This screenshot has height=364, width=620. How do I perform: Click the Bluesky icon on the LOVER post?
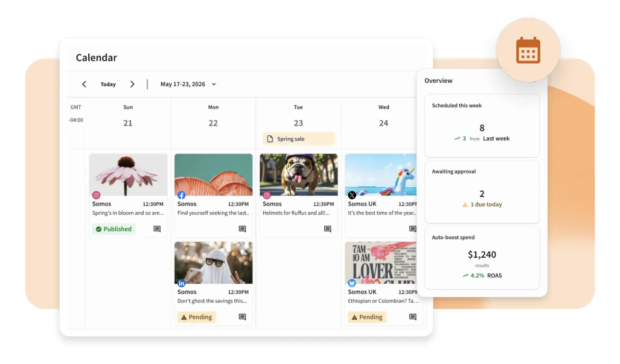pyautogui.click(x=352, y=283)
